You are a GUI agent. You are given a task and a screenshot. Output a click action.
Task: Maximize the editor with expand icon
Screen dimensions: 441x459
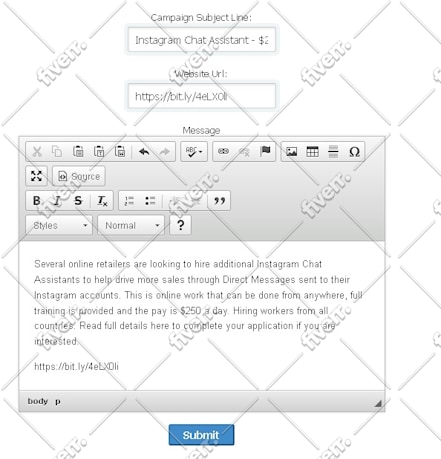point(36,176)
